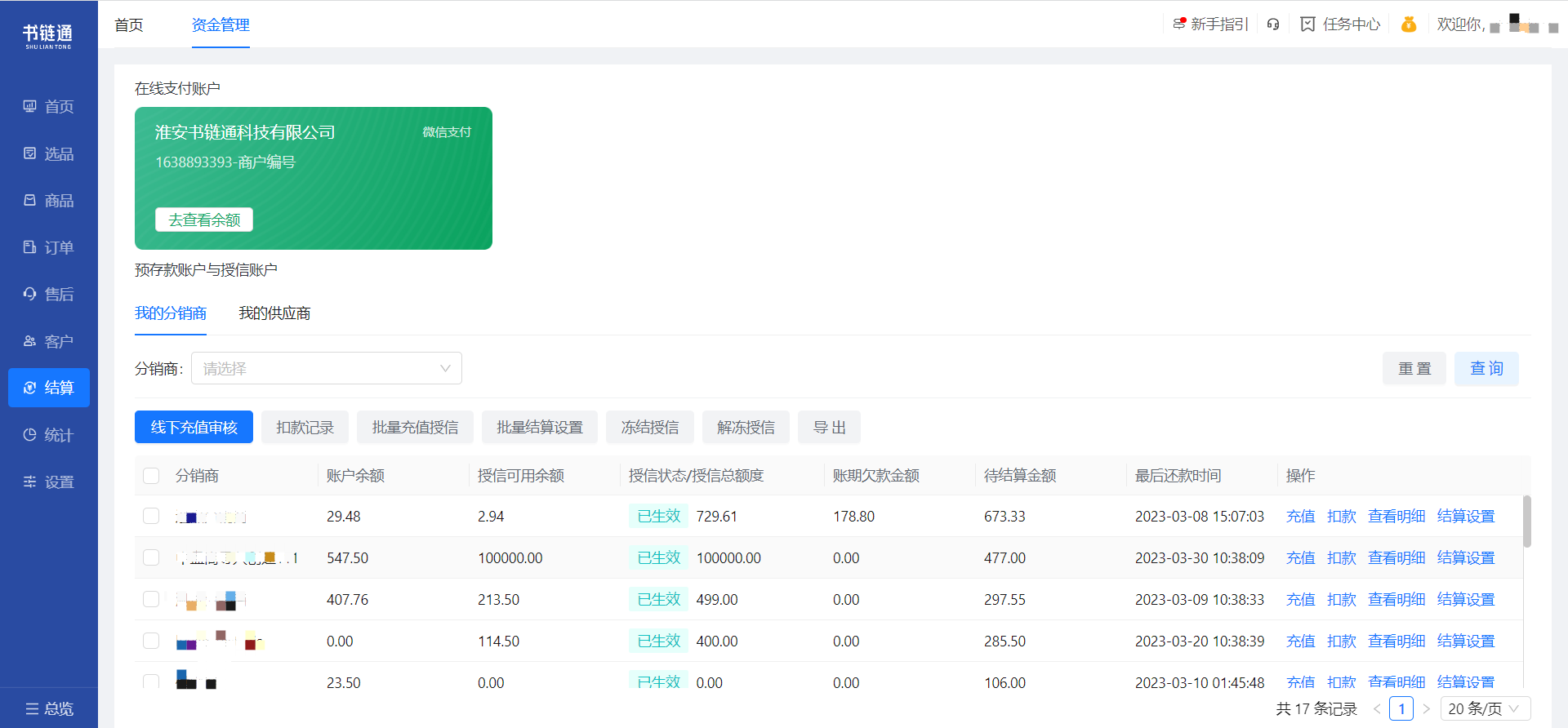Click the 授信可用余额 value 100000.00
This screenshot has height=728, width=1568.
pyautogui.click(x=510, y=557)
